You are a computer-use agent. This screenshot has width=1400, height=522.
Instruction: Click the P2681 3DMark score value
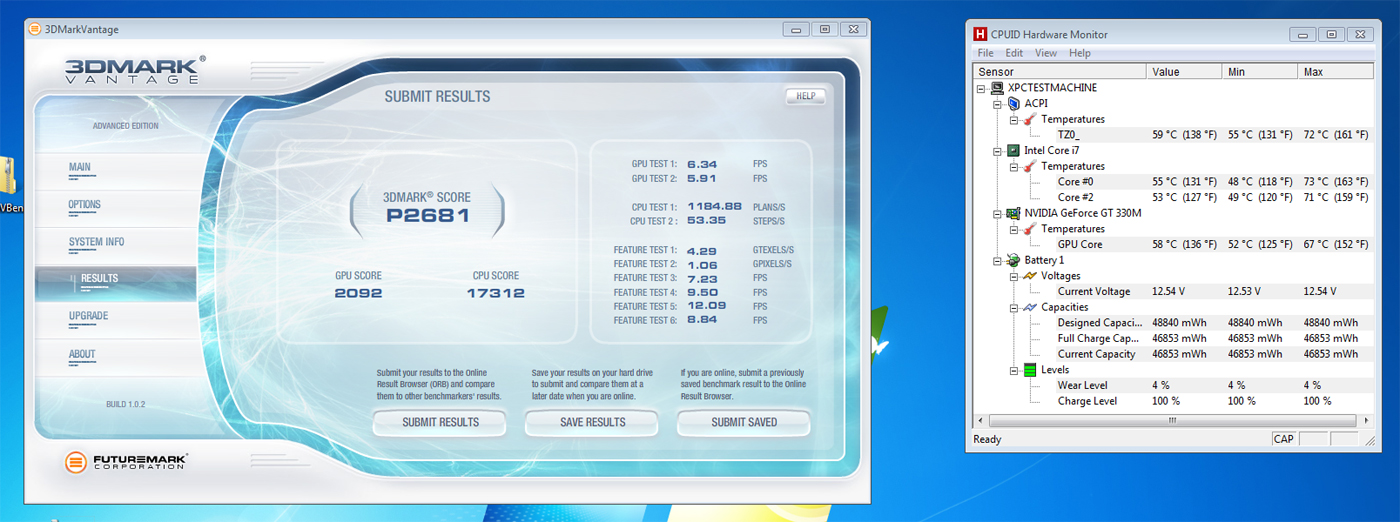(427, 215)
